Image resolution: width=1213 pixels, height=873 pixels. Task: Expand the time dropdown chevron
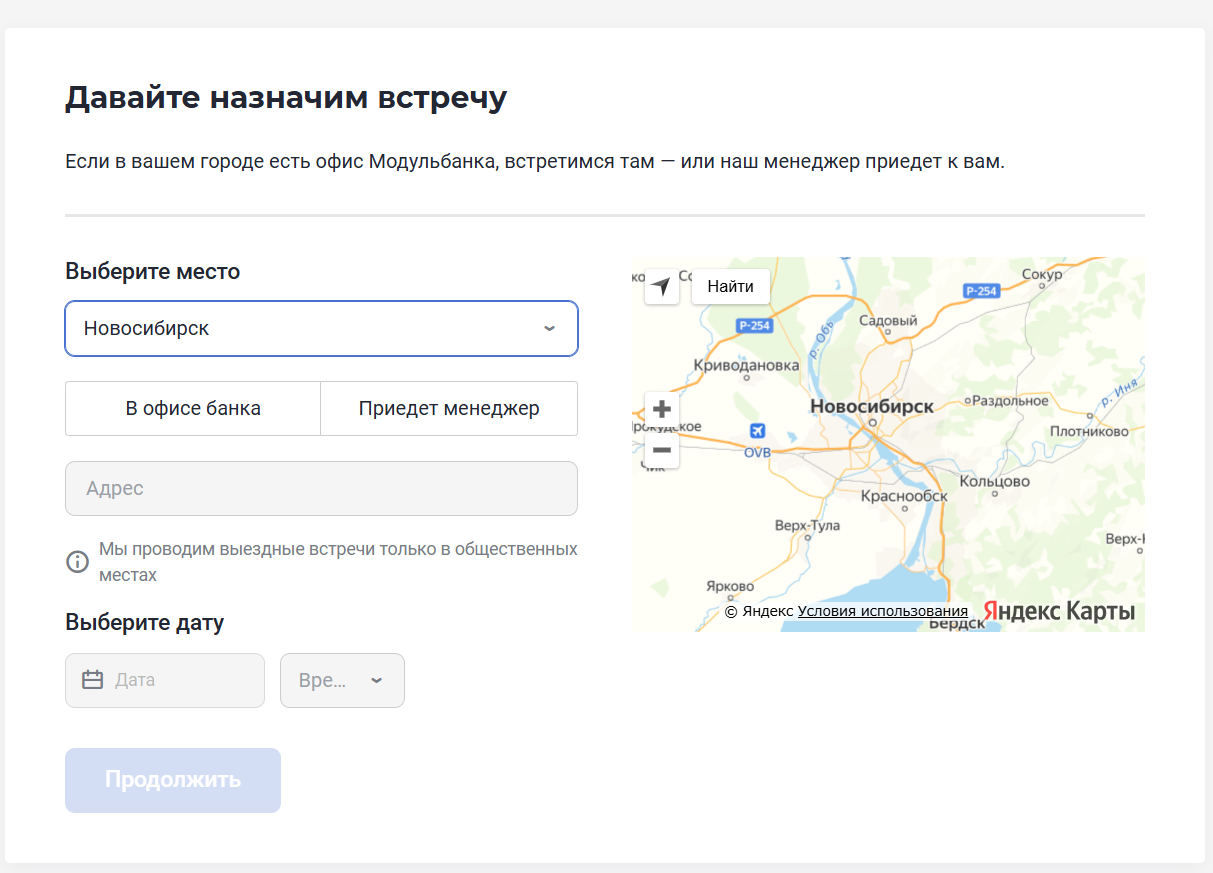[x=376, y=680]
